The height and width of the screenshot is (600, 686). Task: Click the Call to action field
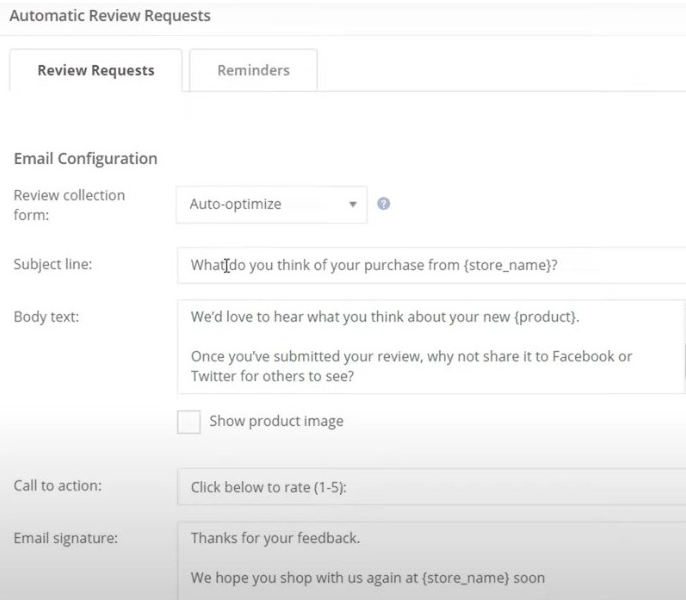[x=431, y=487]
